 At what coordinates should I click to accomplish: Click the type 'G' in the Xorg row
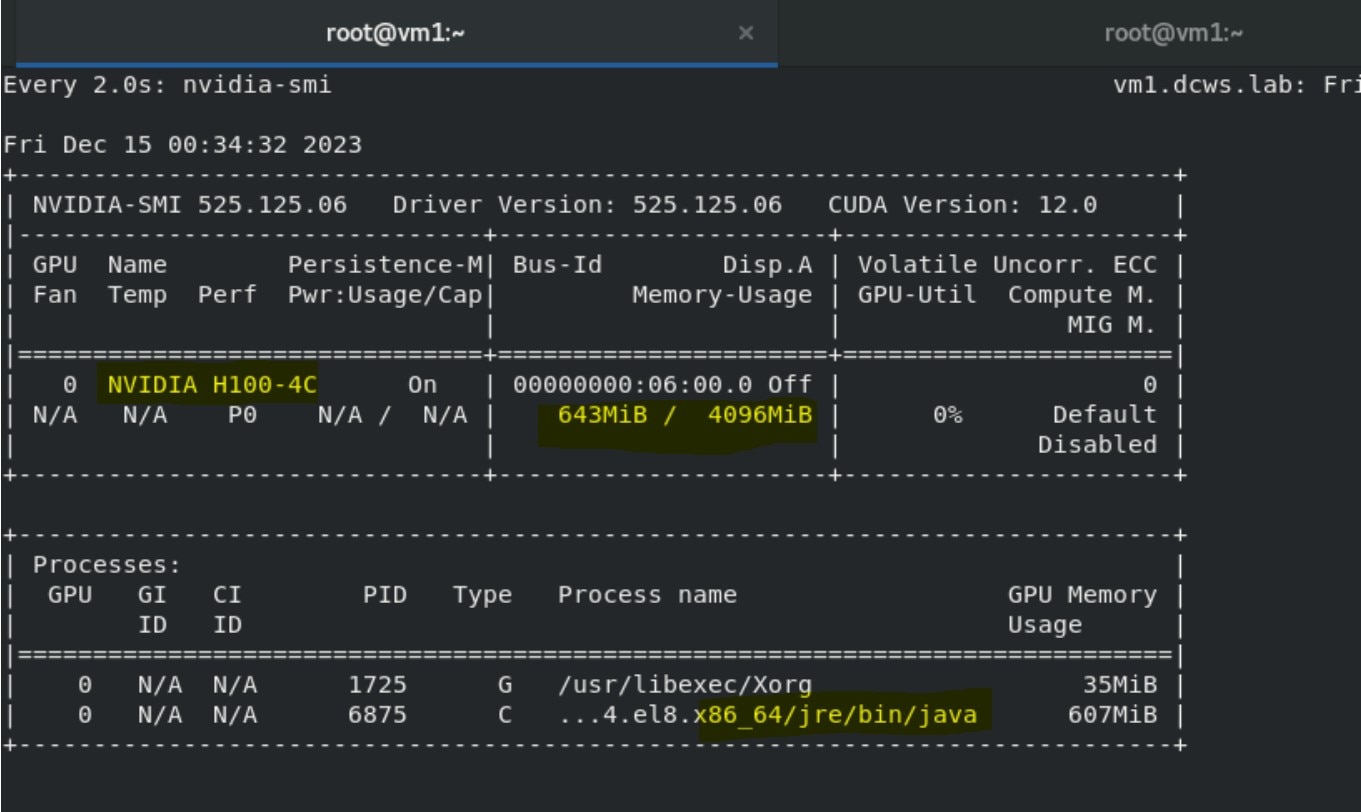click(x=505, y=685)
